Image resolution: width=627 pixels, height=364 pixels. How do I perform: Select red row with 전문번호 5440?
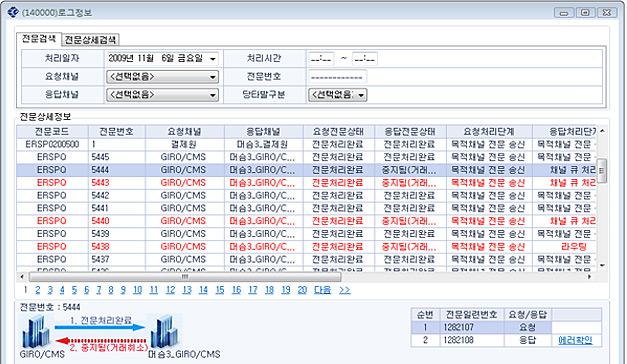point(306,221)
